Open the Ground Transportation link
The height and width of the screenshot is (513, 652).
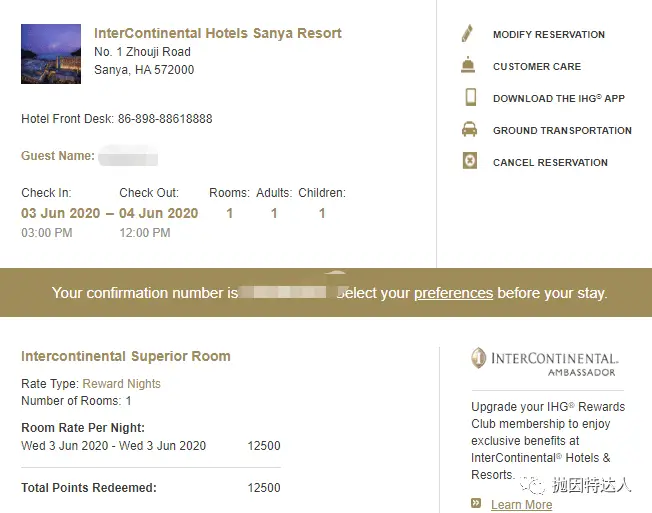click(x=562, y=131)
